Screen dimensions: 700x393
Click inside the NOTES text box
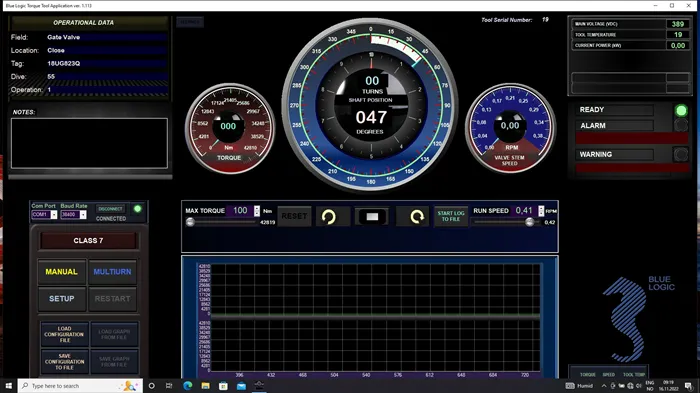click(x=89, y=143)
